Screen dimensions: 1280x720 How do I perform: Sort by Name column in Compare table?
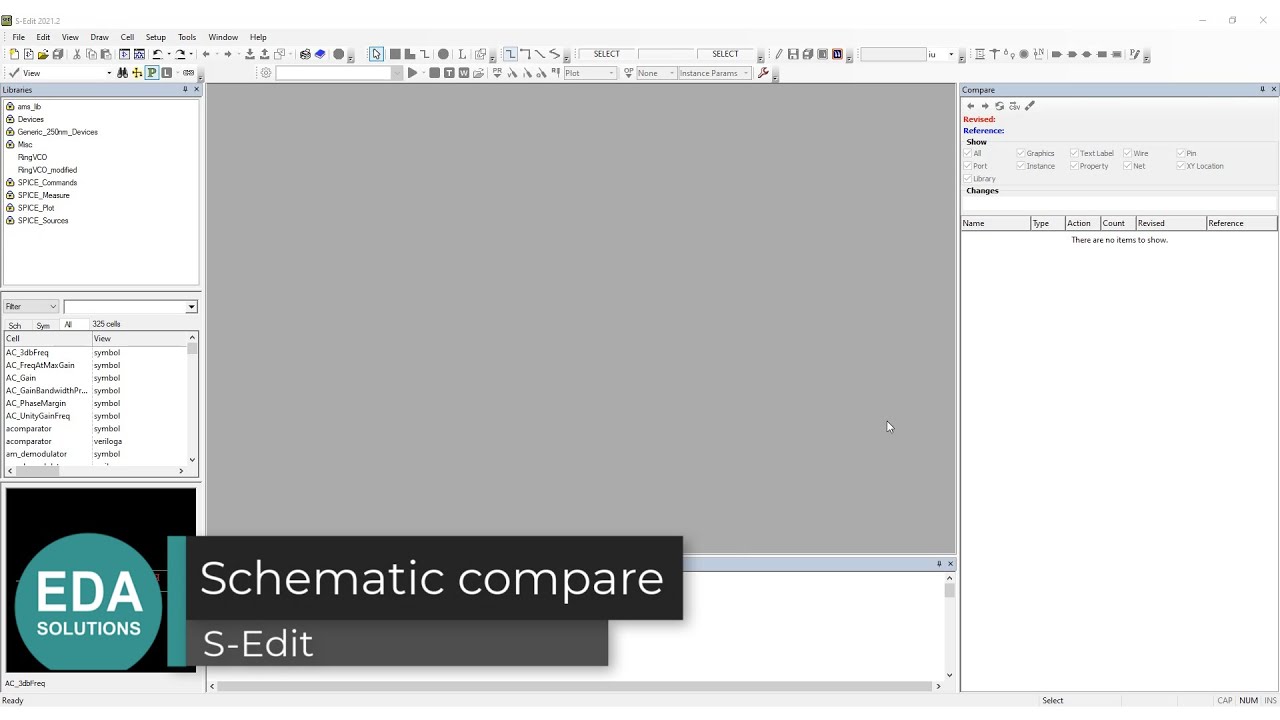995,223
